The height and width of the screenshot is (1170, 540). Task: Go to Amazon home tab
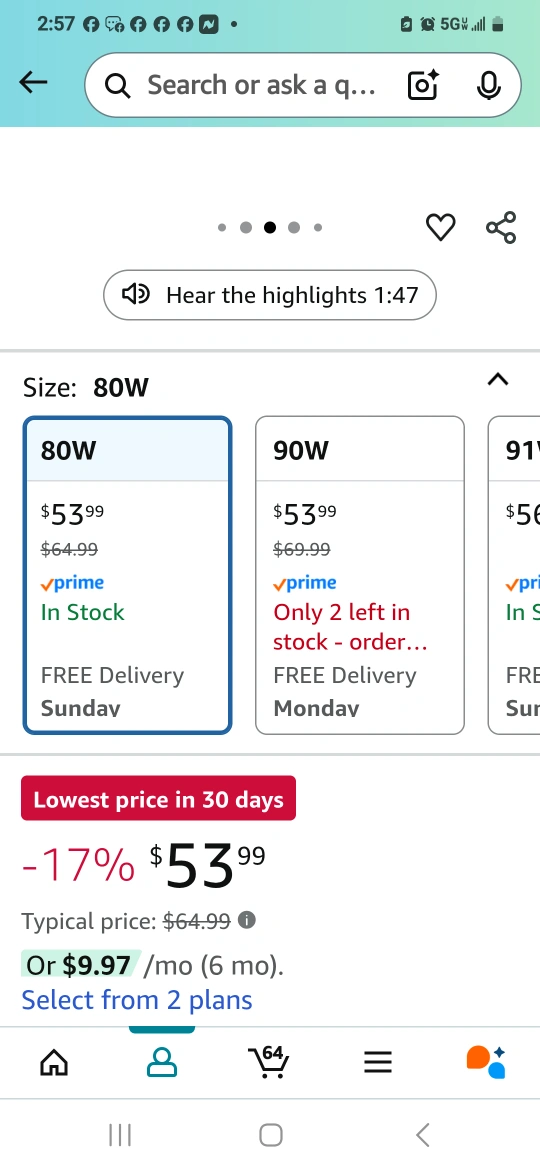pyautogui.click(x=54, y=1062)
